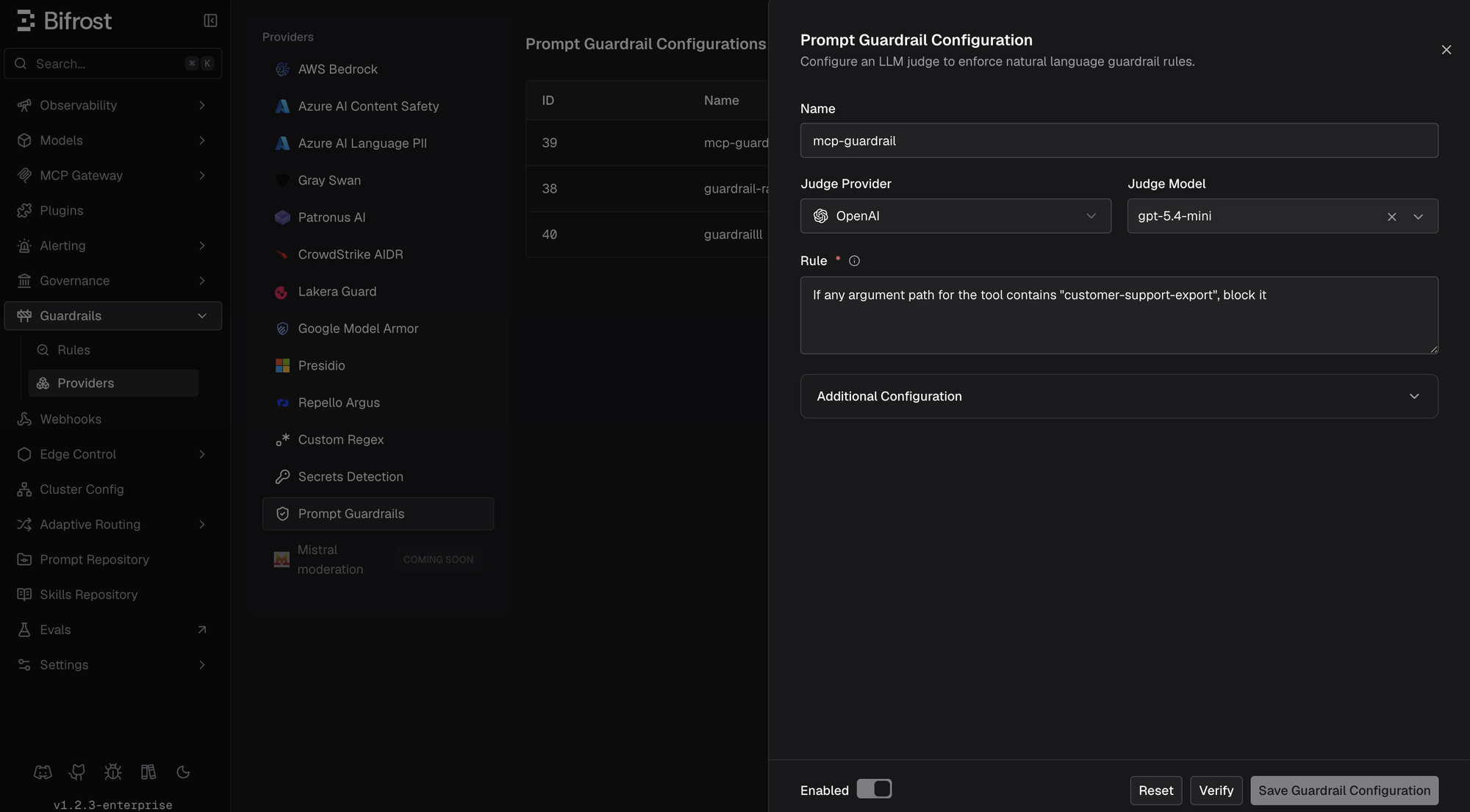Open the Judge Provider dropdown
The width and height of the screenshot is (1470, 812).
click(x=955, y=216)
